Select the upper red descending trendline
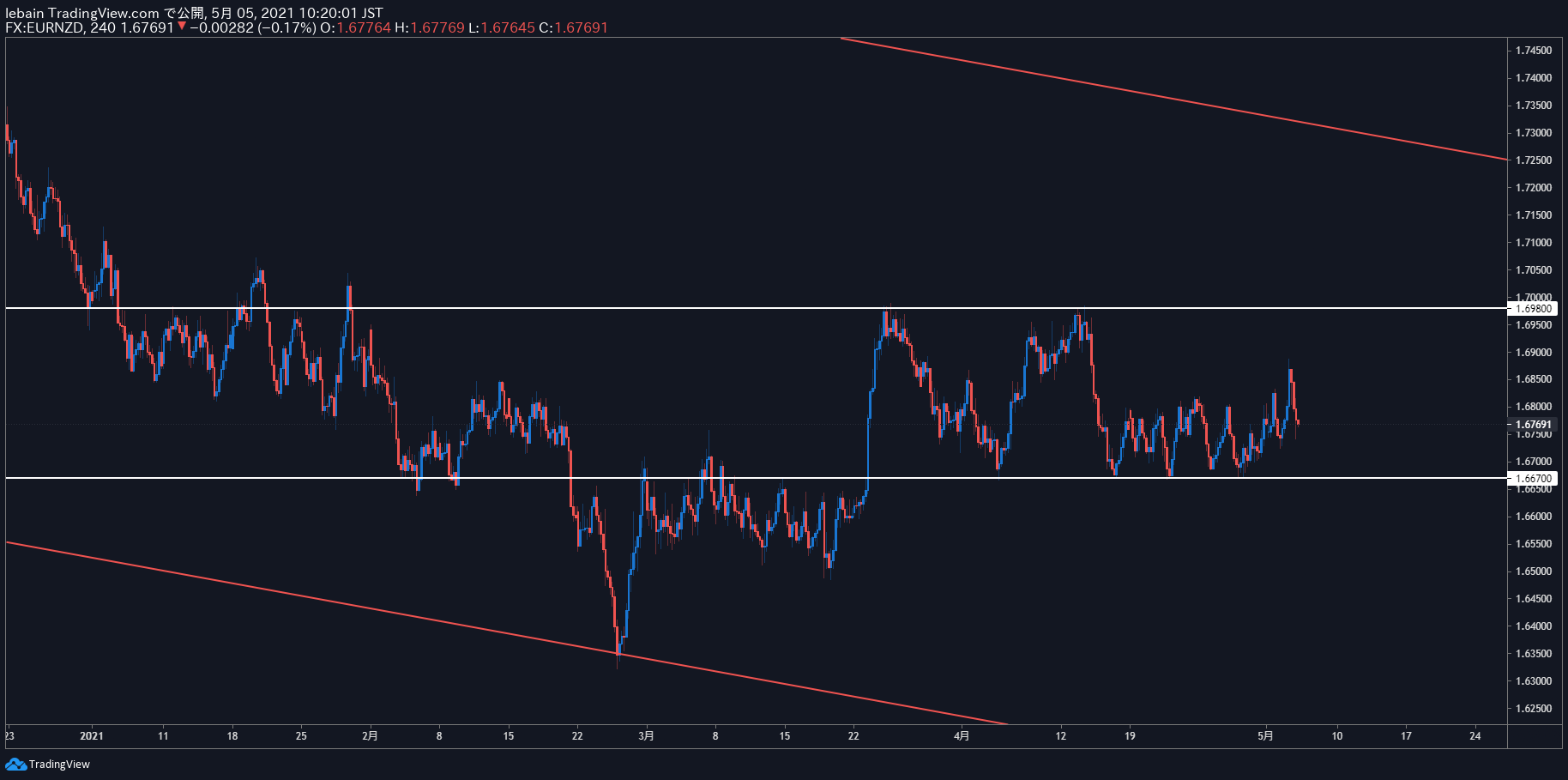The width and height of the screenshot is (1568, 780). tap(1173, 99)
